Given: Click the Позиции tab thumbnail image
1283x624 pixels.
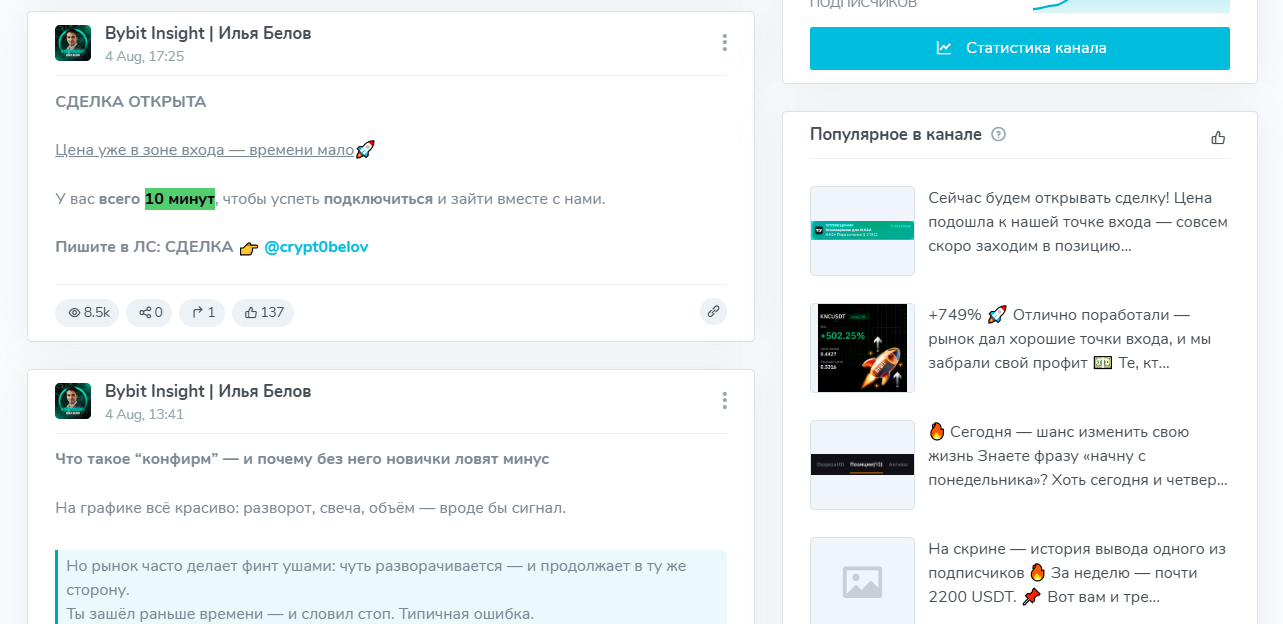Looking at the screenshot, I should (x=862, y=465).
